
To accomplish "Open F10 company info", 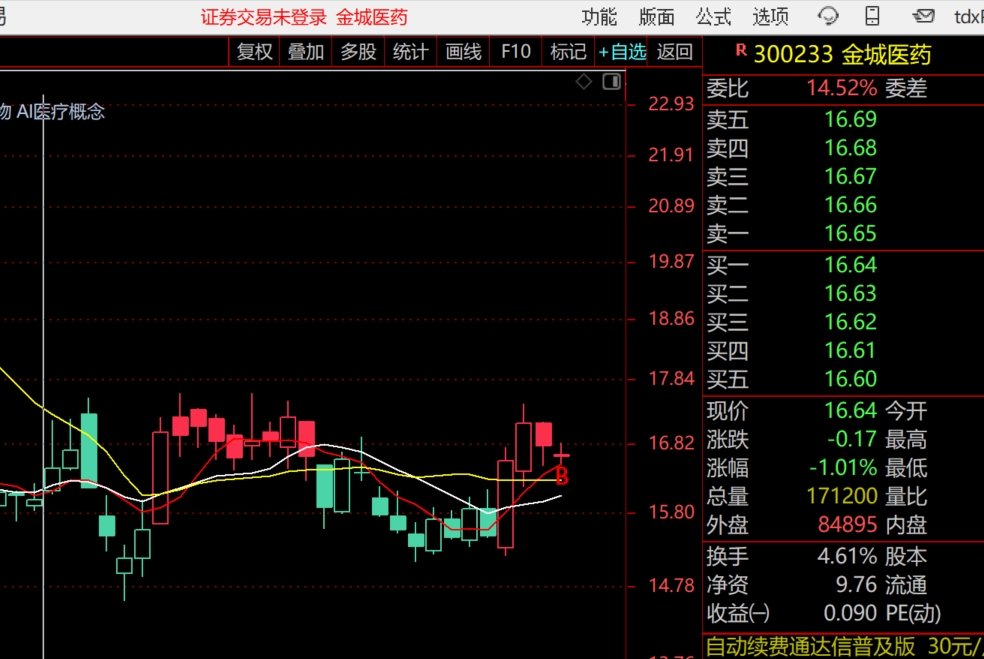I will (516, 52).
